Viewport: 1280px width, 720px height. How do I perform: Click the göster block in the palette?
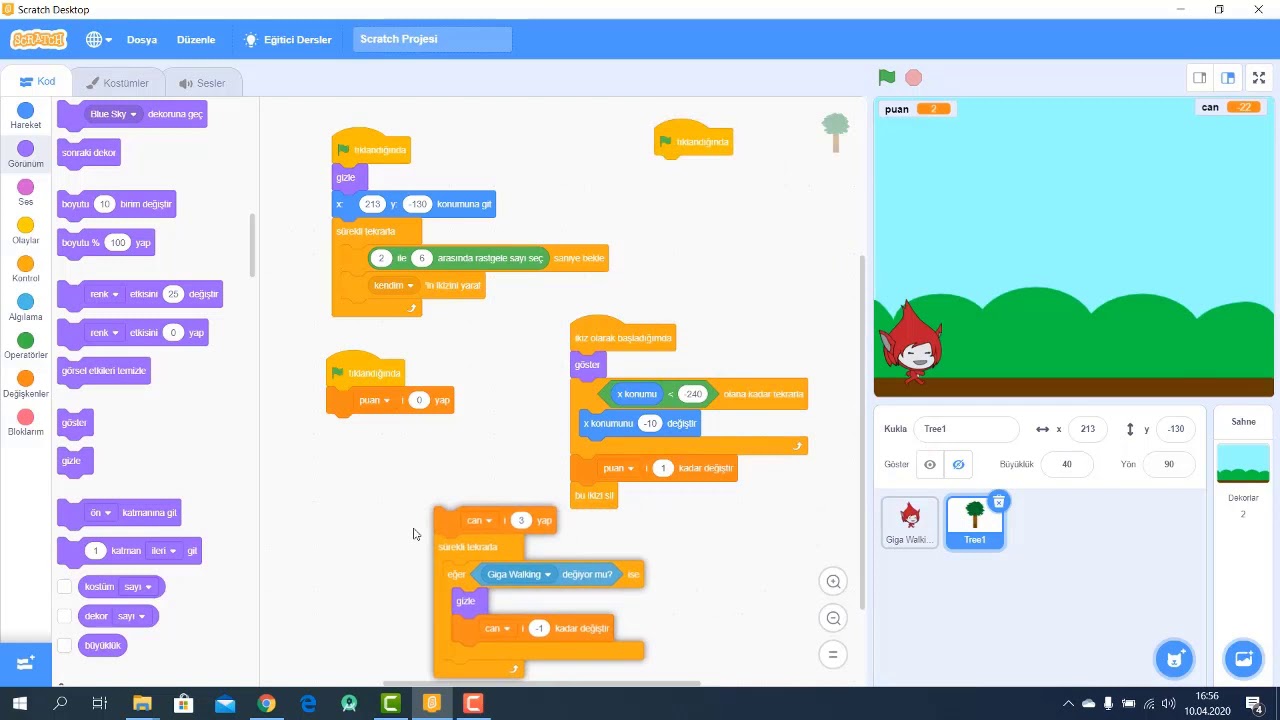click(75, 423)
